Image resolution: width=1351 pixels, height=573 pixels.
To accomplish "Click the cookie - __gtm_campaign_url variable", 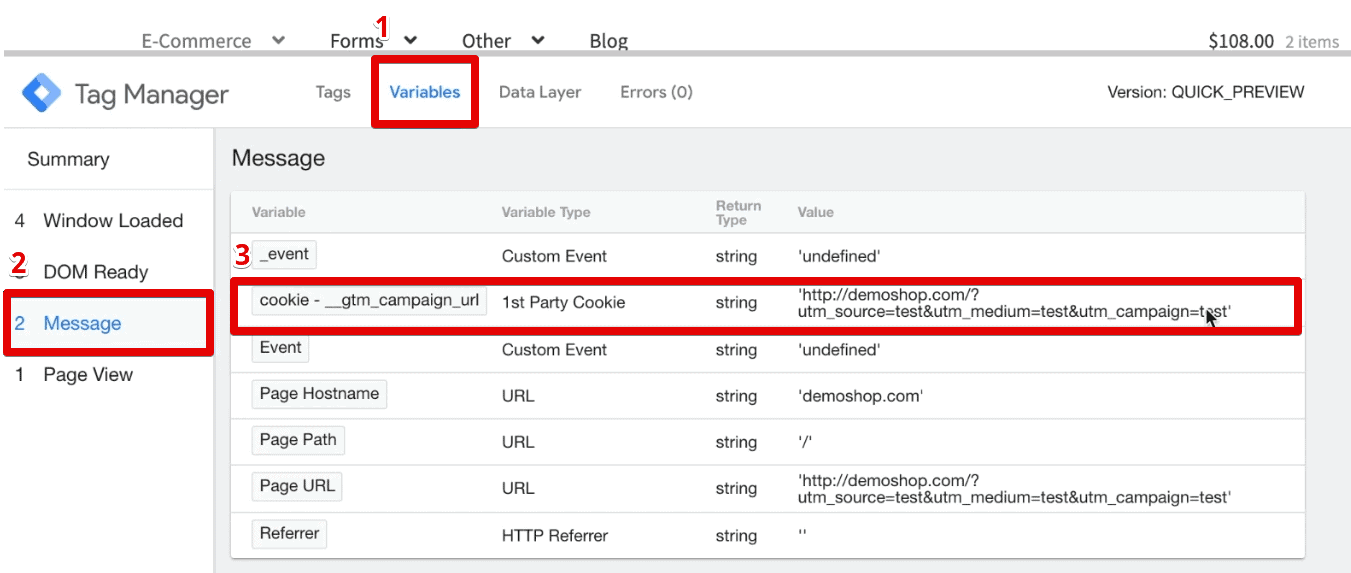I will 369,301.
